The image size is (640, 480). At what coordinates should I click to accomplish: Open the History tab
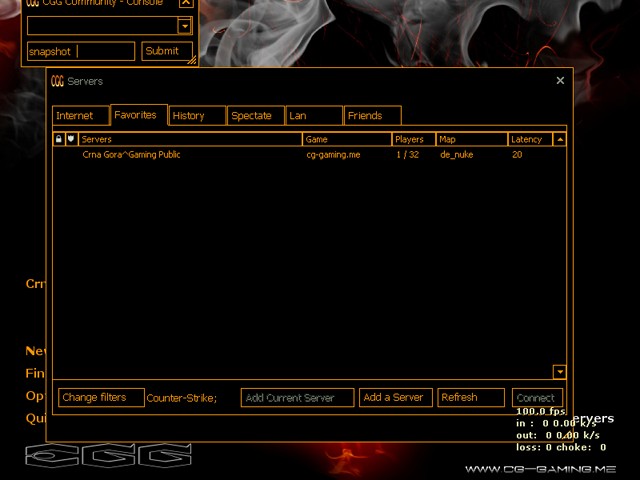(x=197, y=116)
